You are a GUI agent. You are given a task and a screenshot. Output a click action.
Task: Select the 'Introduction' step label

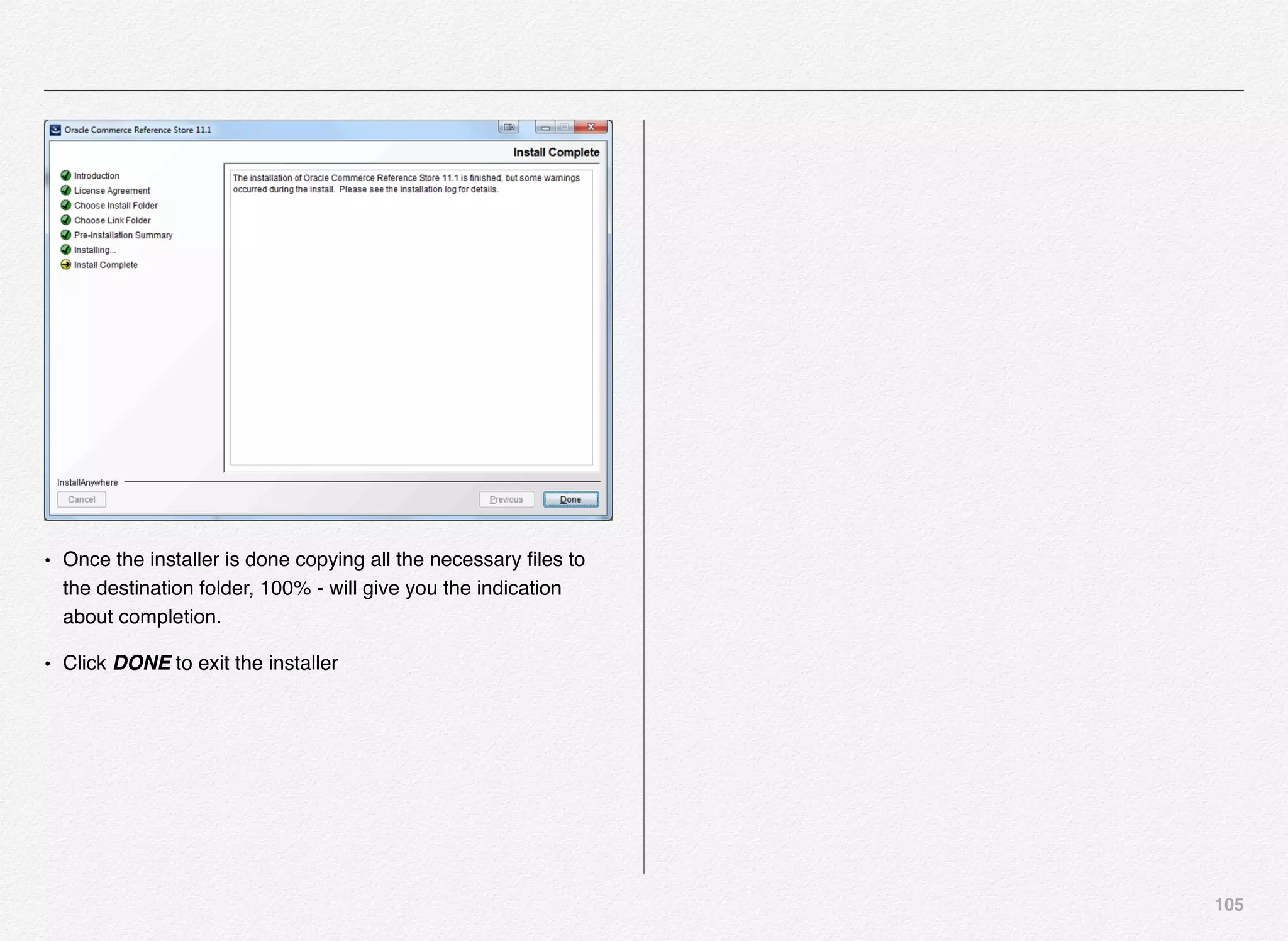coord(97,176)
